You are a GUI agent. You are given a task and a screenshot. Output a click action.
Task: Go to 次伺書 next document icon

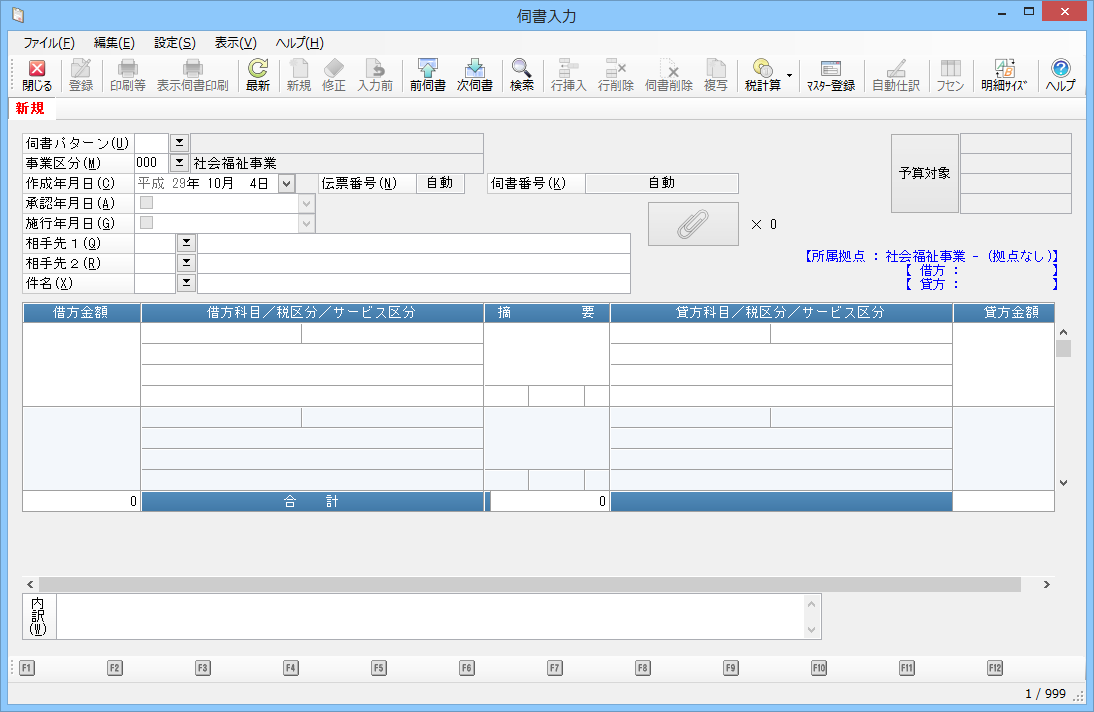(x=475, y=76)
